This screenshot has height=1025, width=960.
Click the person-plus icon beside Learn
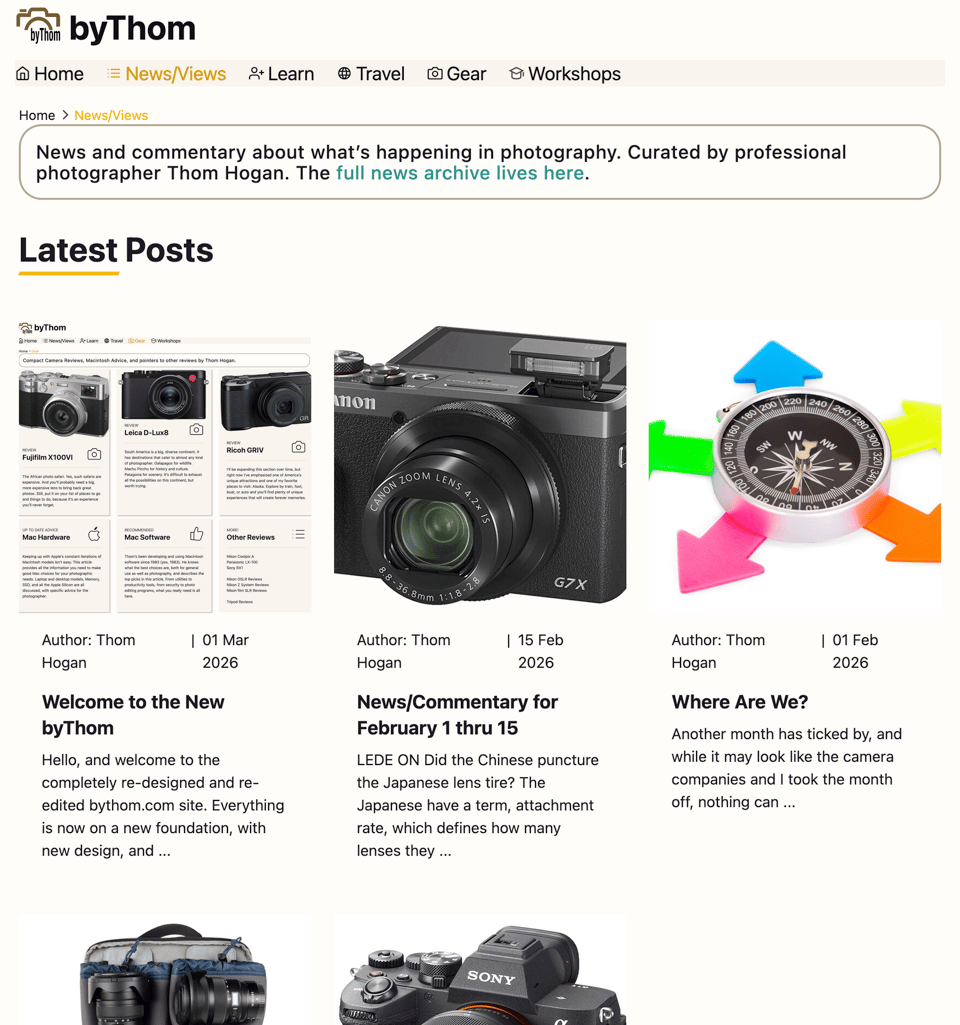coord(256,73)
